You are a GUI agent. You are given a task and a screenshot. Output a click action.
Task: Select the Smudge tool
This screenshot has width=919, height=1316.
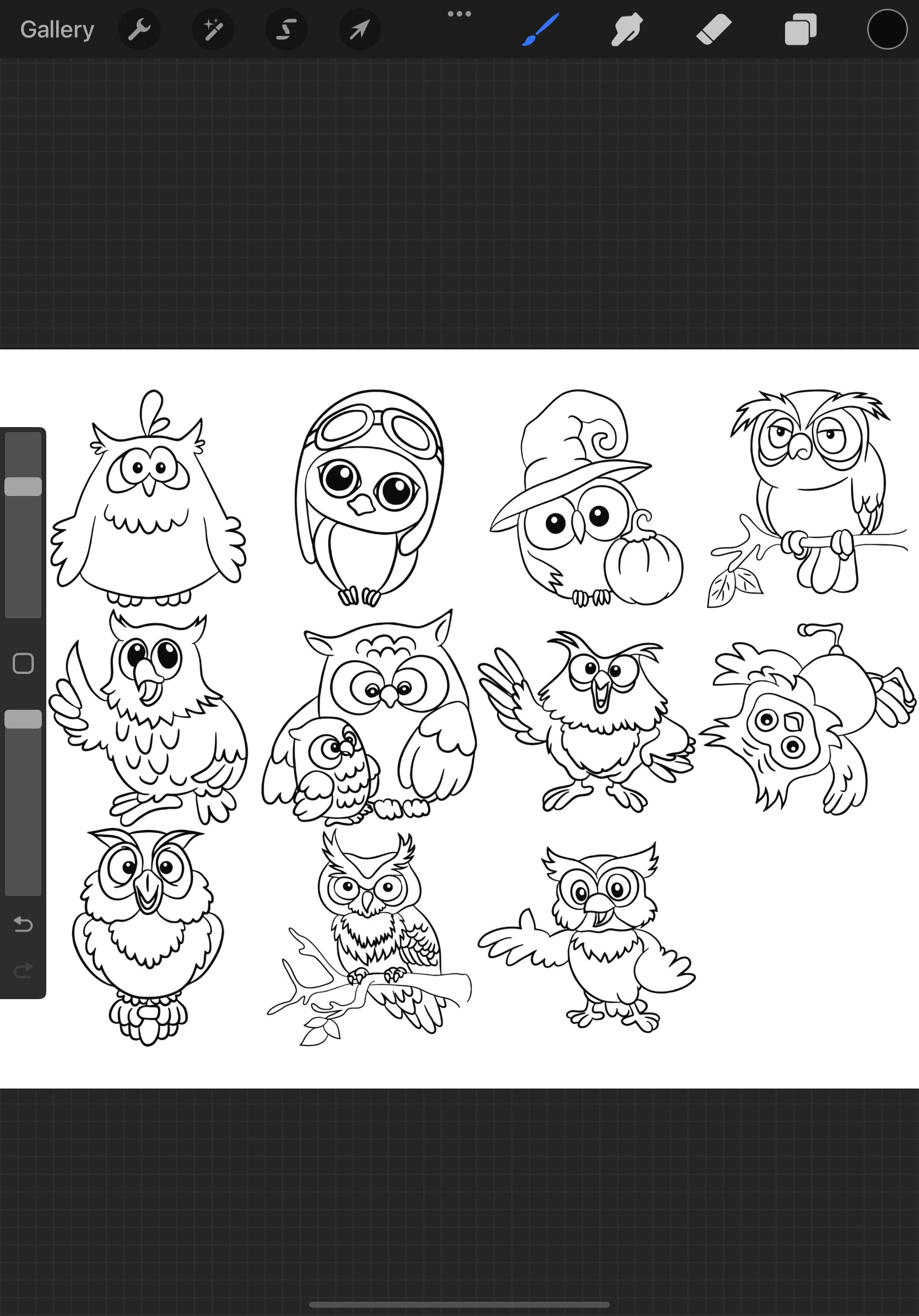(626, 29)
